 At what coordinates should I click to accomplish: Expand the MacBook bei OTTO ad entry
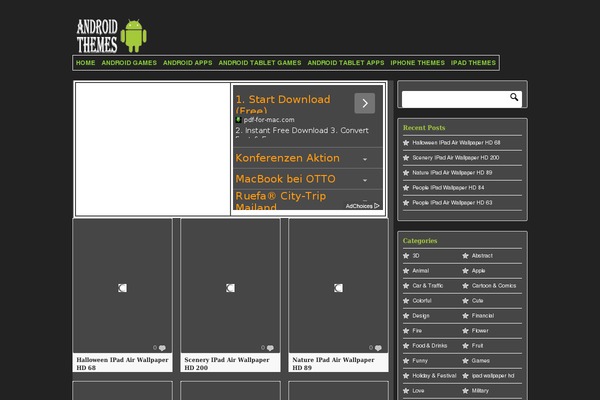[x=365, y=180]
